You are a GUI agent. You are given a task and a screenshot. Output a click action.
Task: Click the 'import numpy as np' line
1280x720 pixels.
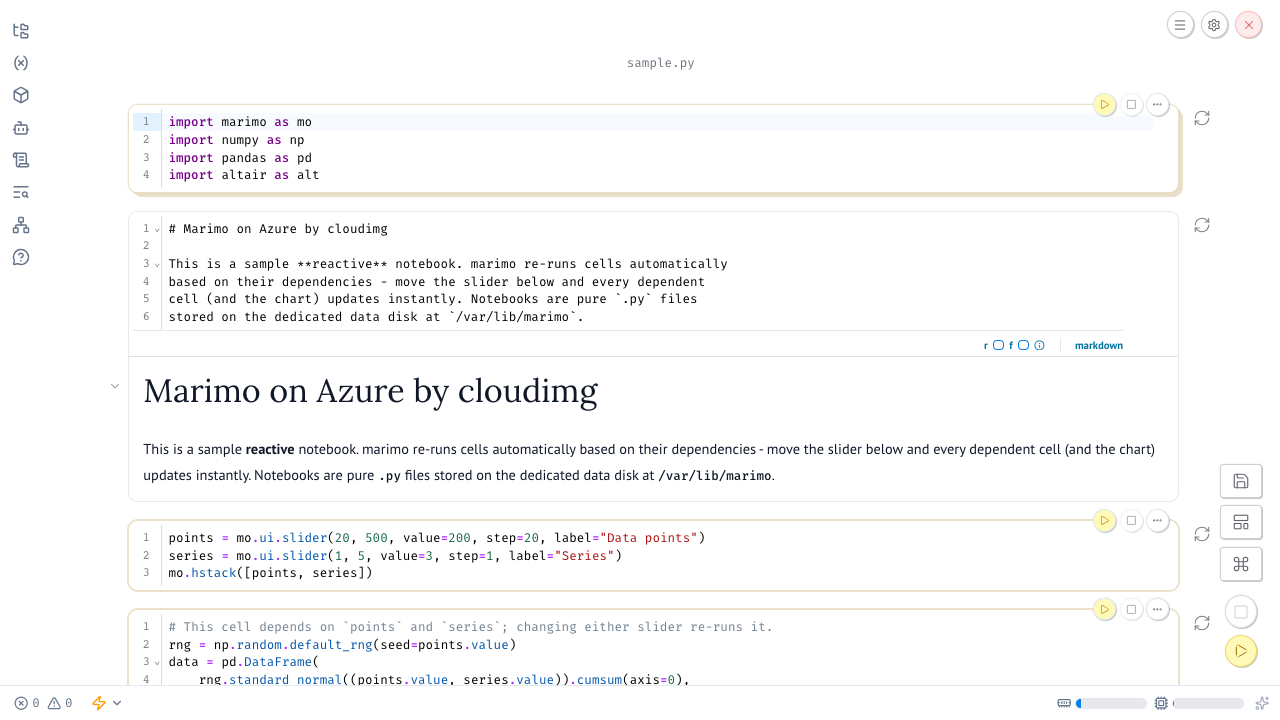click(236, 140)
